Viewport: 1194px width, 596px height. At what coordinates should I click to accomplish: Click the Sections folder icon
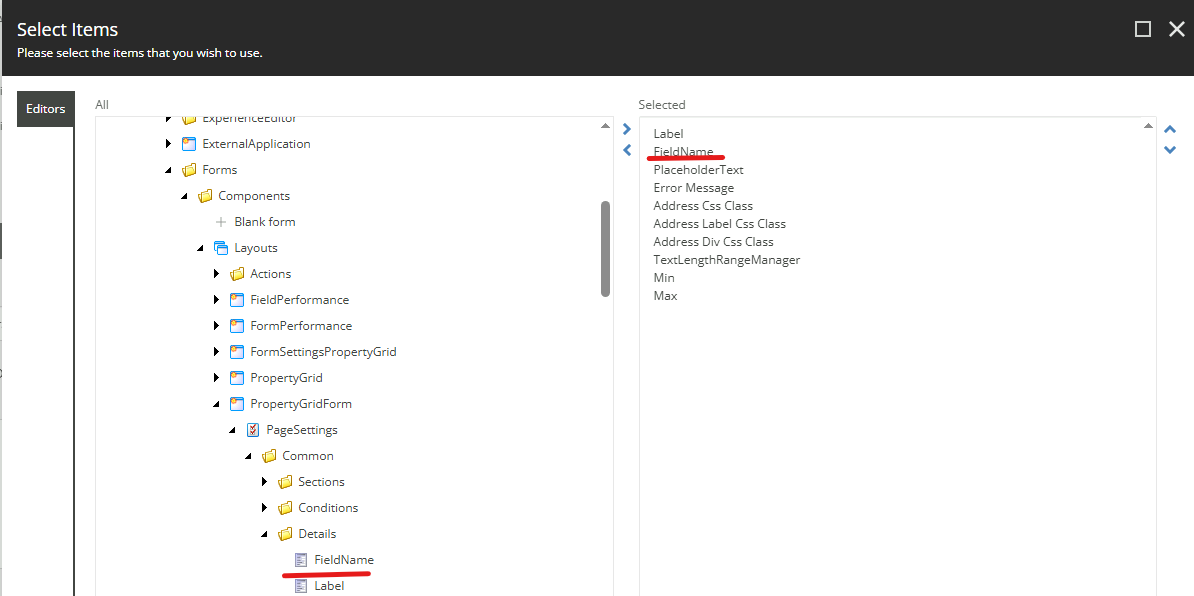point(285,481)
